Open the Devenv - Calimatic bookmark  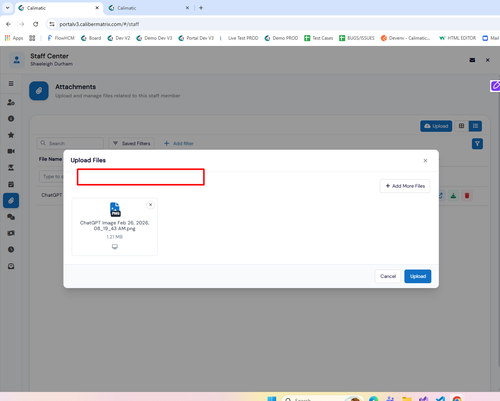pos(406,38)
